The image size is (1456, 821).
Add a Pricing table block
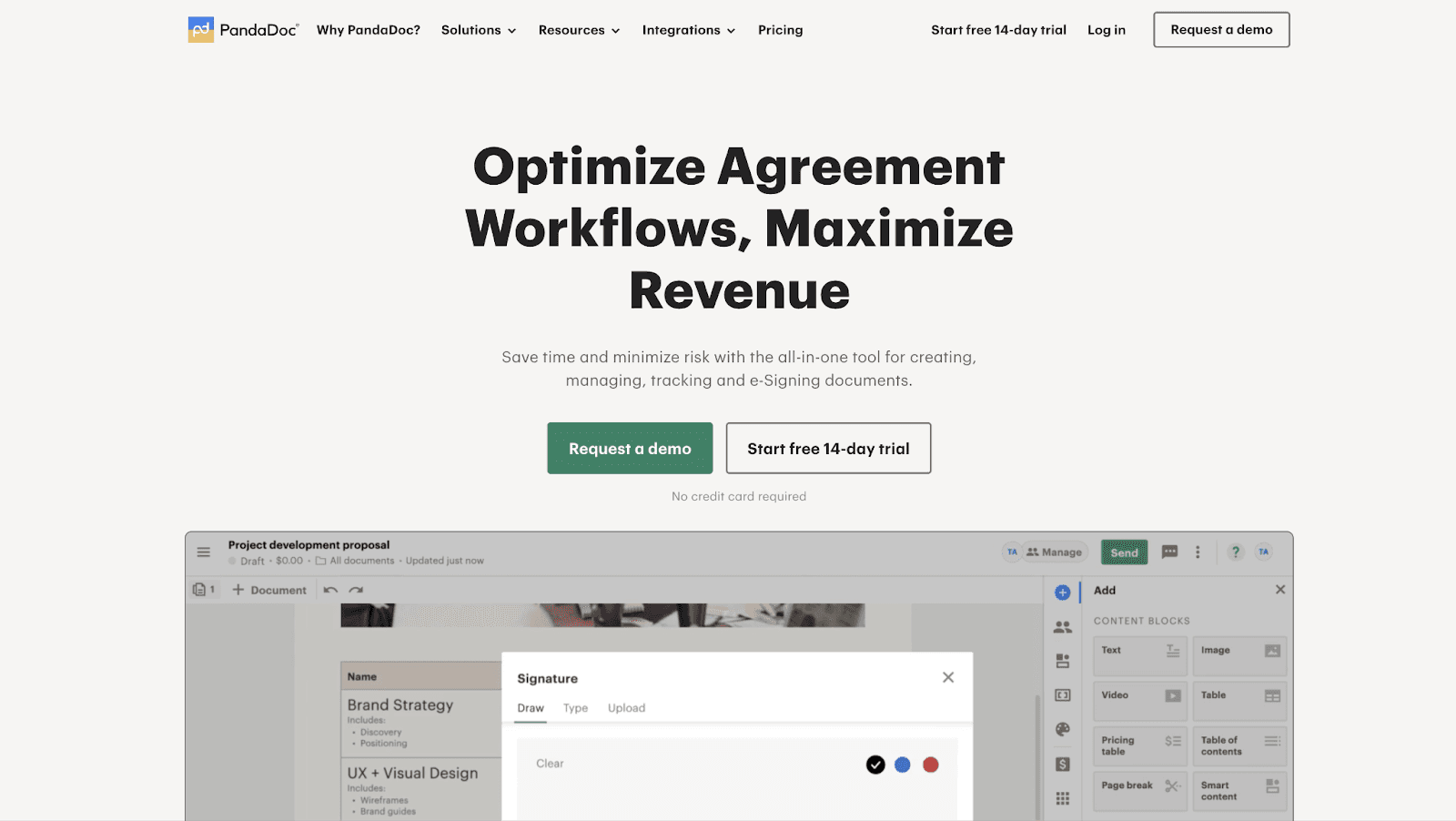1140,745
